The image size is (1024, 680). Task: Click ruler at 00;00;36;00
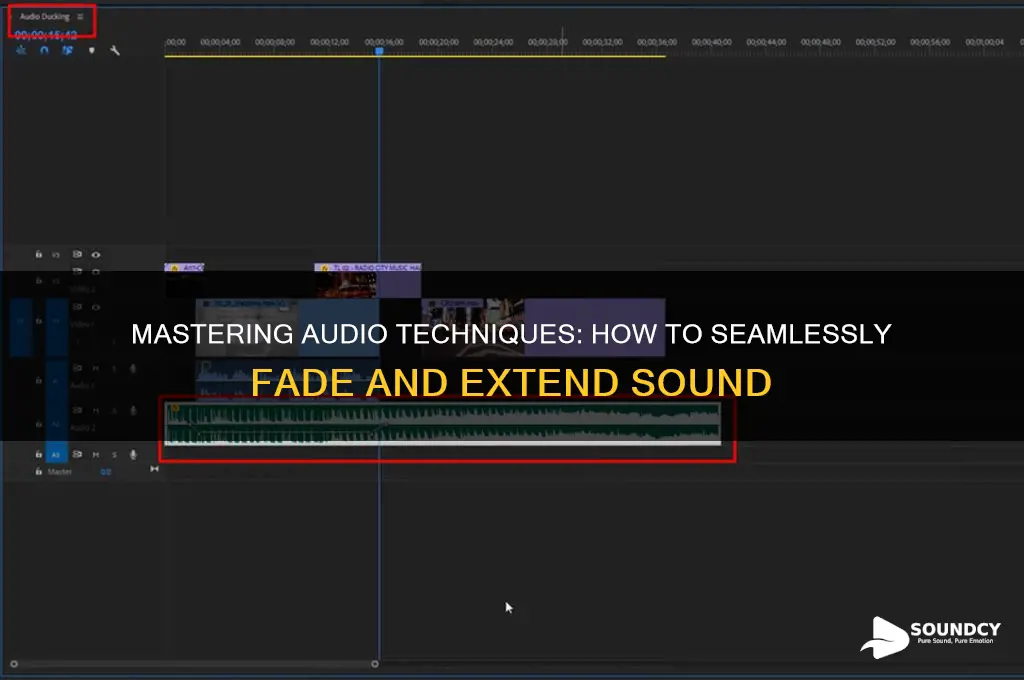pyautogui.click(x=657, y=42)
